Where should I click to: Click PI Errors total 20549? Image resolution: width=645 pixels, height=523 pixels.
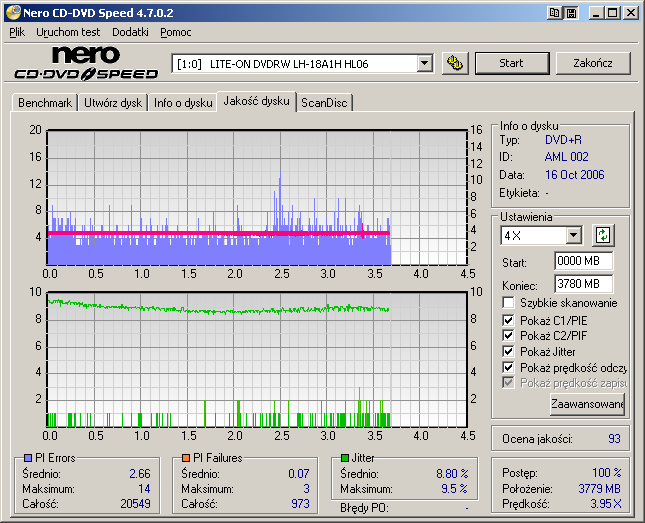[x=135, y=504]
